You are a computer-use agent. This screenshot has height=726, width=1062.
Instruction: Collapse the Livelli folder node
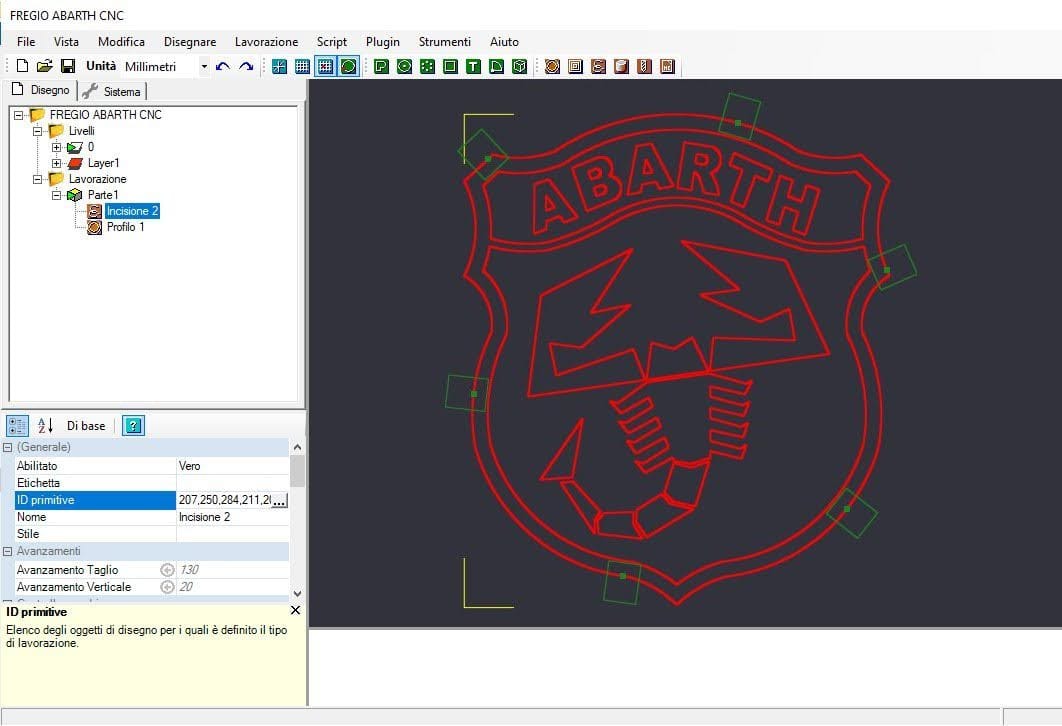click(x=38, y=131)
